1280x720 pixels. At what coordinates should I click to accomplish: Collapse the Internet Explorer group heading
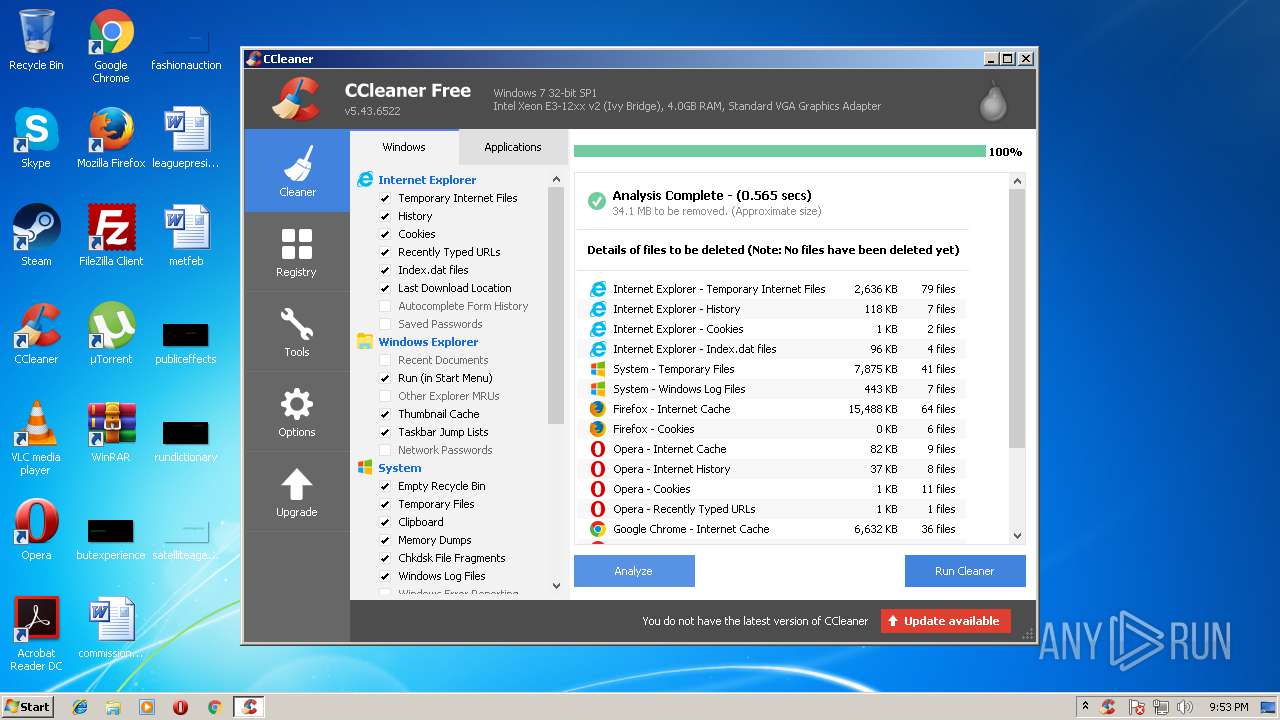(427, 180)
